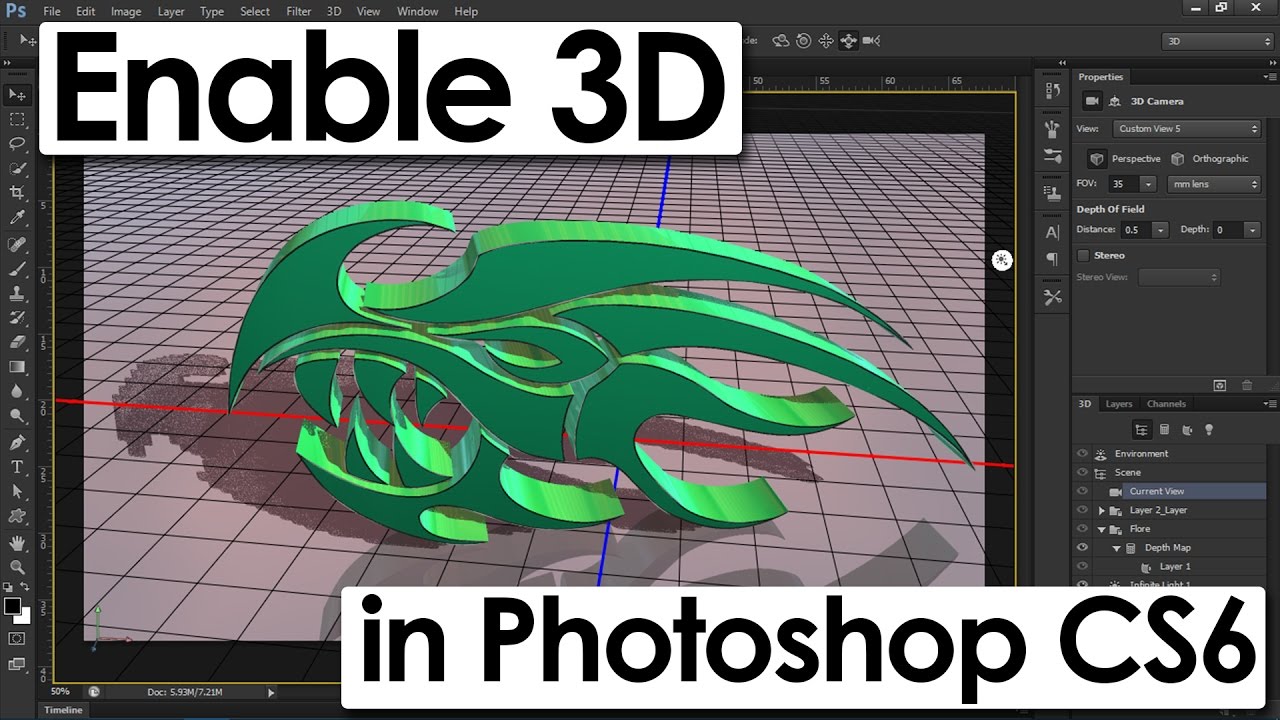Image resolution: width=1280 pixels, height=720 pixels.
Task: Select the Move tool in the toolbox
Action: click(x=17, y=95)
